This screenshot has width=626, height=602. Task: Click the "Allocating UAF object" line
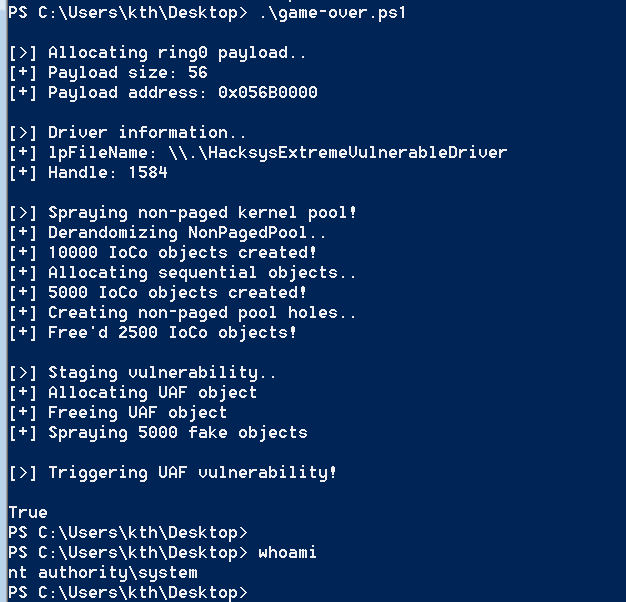[x=152, y=393]
